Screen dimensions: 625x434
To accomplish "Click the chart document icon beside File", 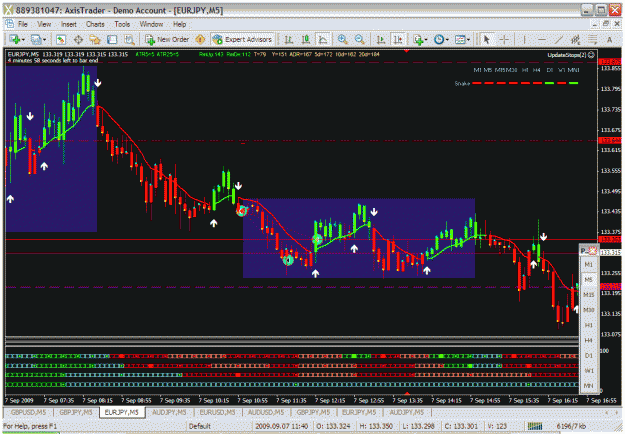I will click(x=9, y=24).
